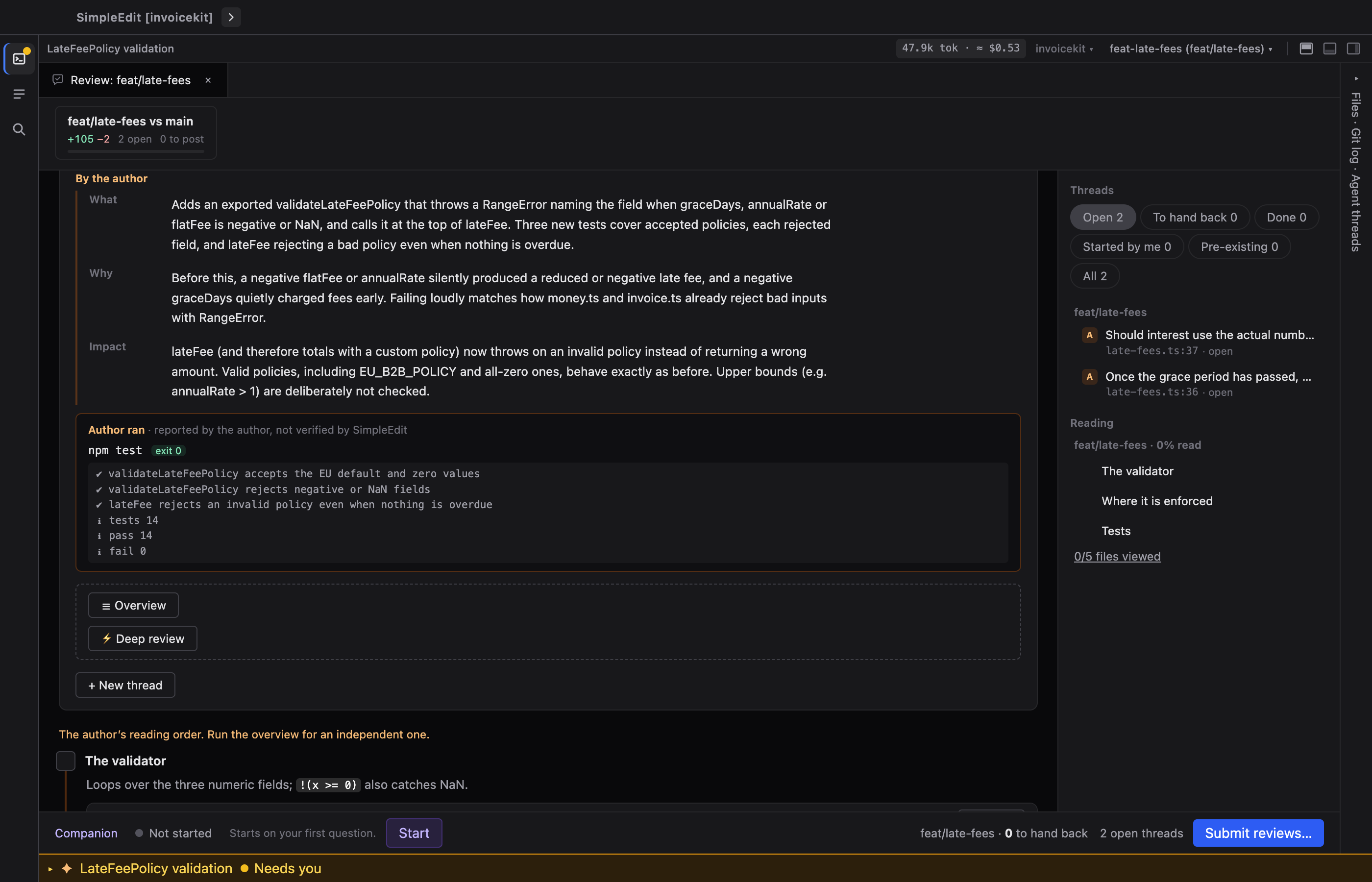The image size is (1372, 882).
Task: Click the chevron next to SimpleEdit [invoicekit]
Action: [x=231, y=17]
